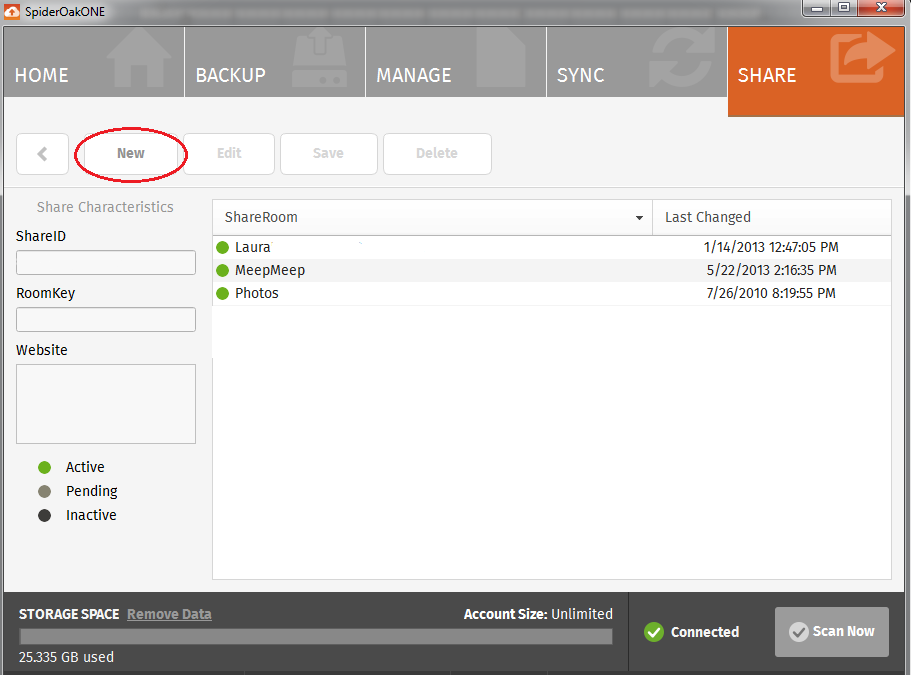Click the Last Changed column header
Image resolution: width=911 pixels, height=675 pixels.
pos(772,217)
